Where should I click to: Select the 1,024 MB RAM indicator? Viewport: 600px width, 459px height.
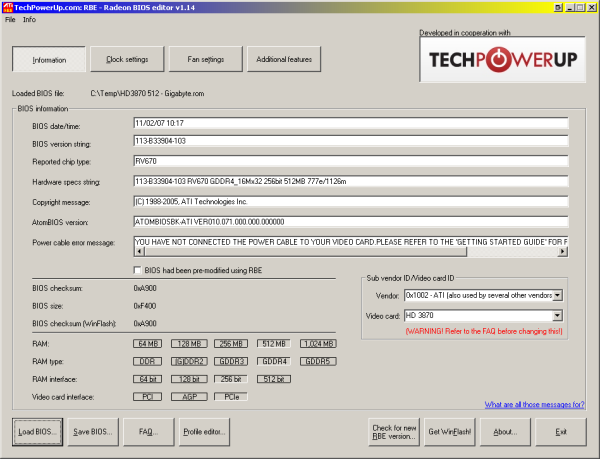click(x=318, y=343)
